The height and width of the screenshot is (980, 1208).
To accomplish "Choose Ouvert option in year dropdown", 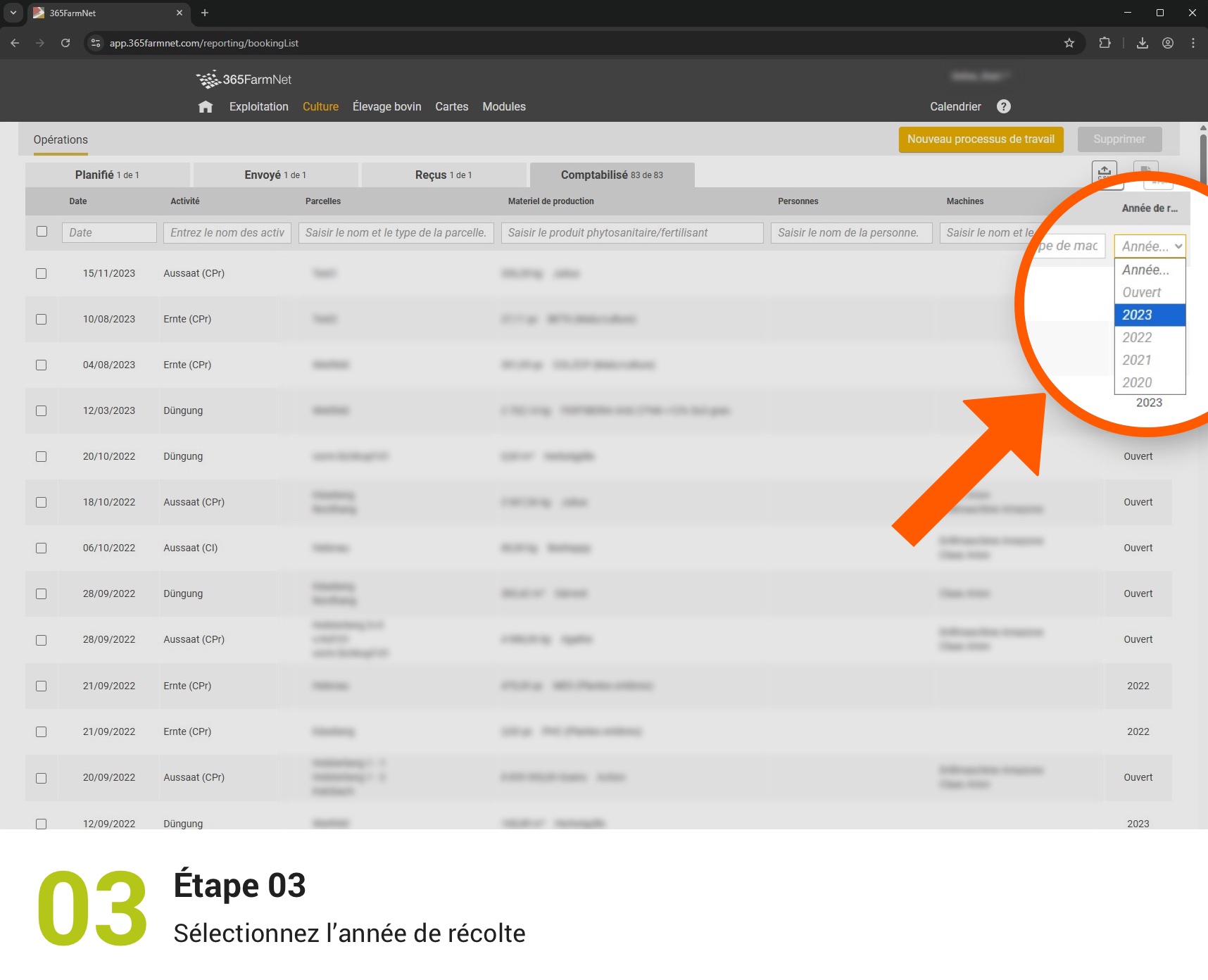I will click(x=1141, y=292).
